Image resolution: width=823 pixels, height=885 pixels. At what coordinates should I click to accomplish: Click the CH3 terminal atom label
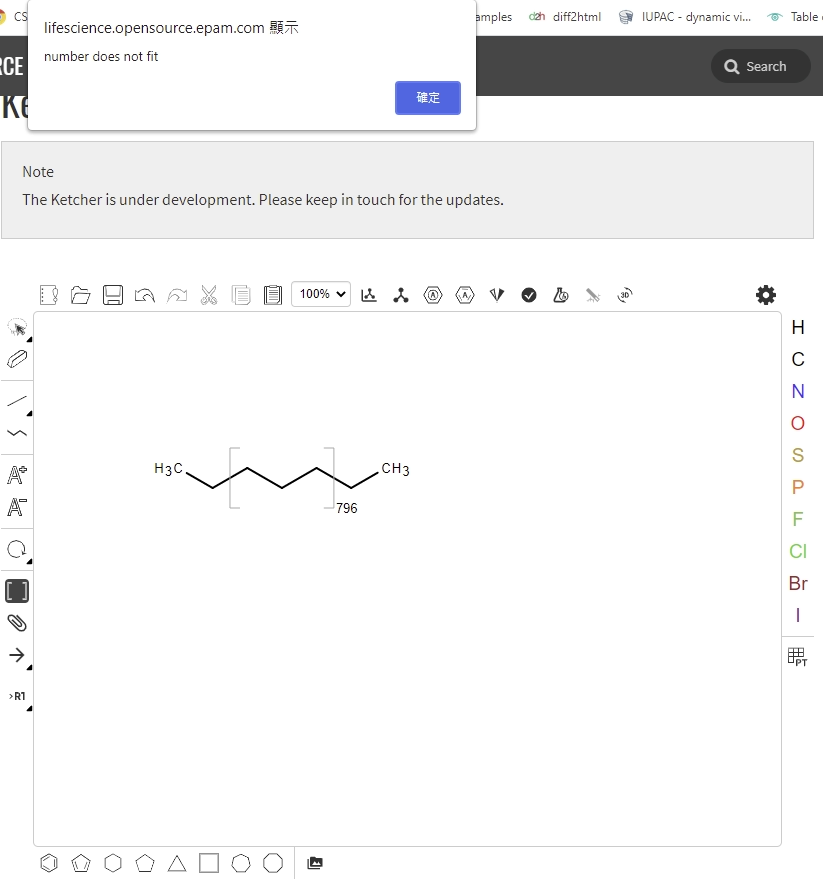pos(395,468)
